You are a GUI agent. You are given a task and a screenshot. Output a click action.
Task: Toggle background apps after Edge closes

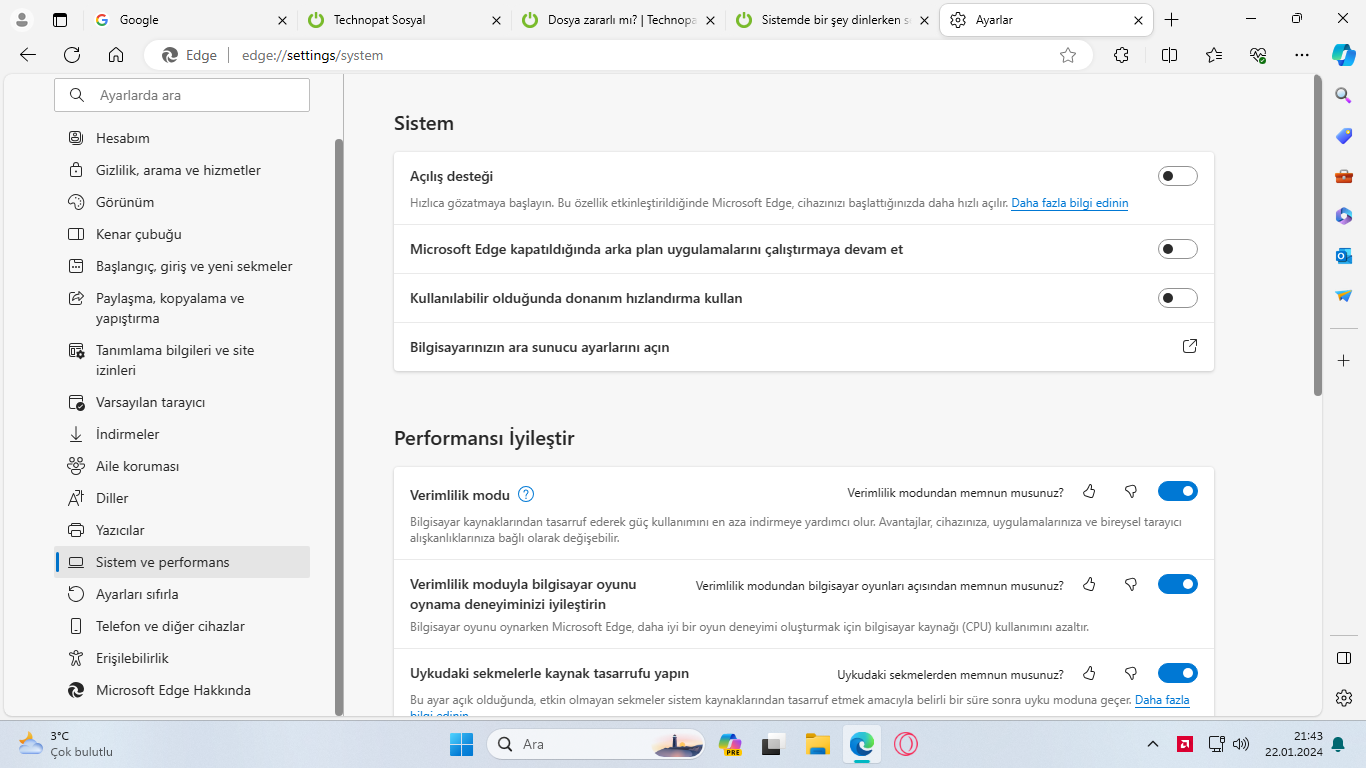pyautogui.click(x=1178, y=249)
